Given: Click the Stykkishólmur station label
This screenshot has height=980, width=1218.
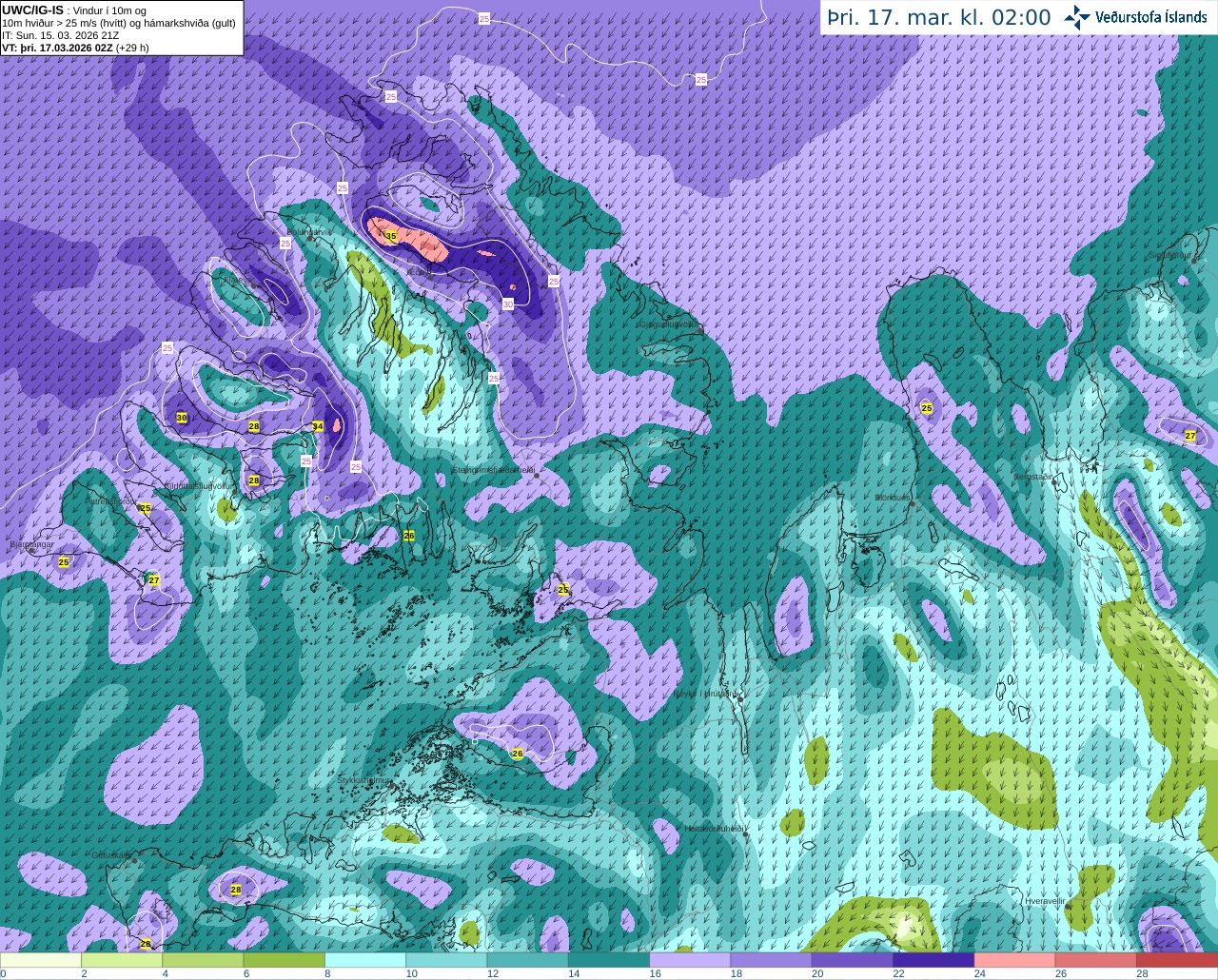Looking at the screenshot, I should coord(365,780).
